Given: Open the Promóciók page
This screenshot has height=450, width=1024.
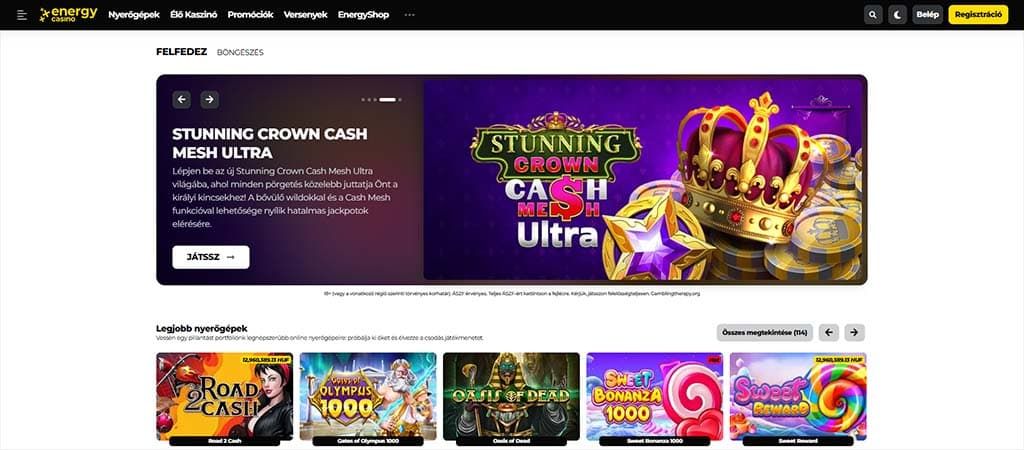Looking at the screenshot, I should point(250,14).
